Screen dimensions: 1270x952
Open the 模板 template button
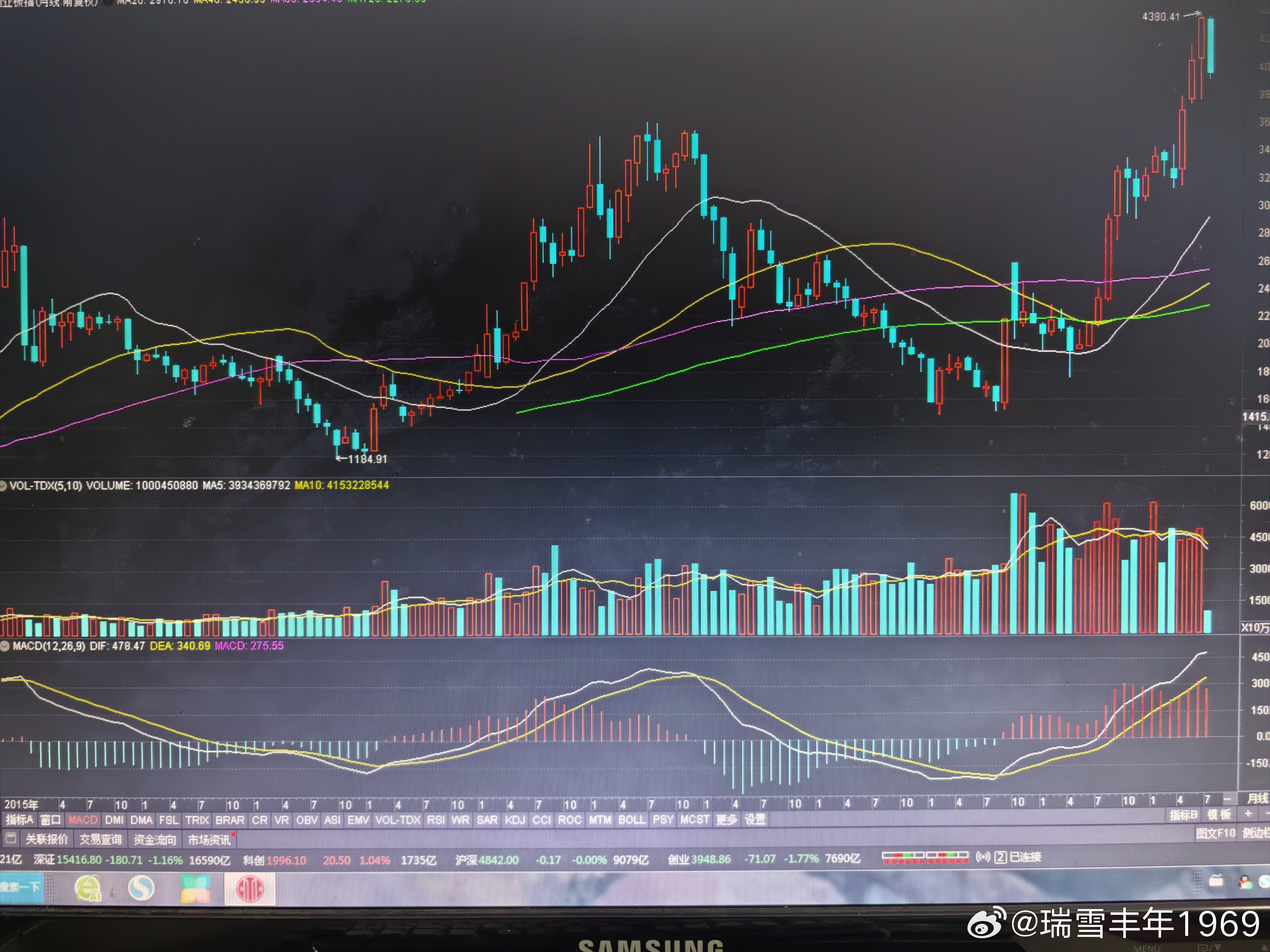point(1219,815)
